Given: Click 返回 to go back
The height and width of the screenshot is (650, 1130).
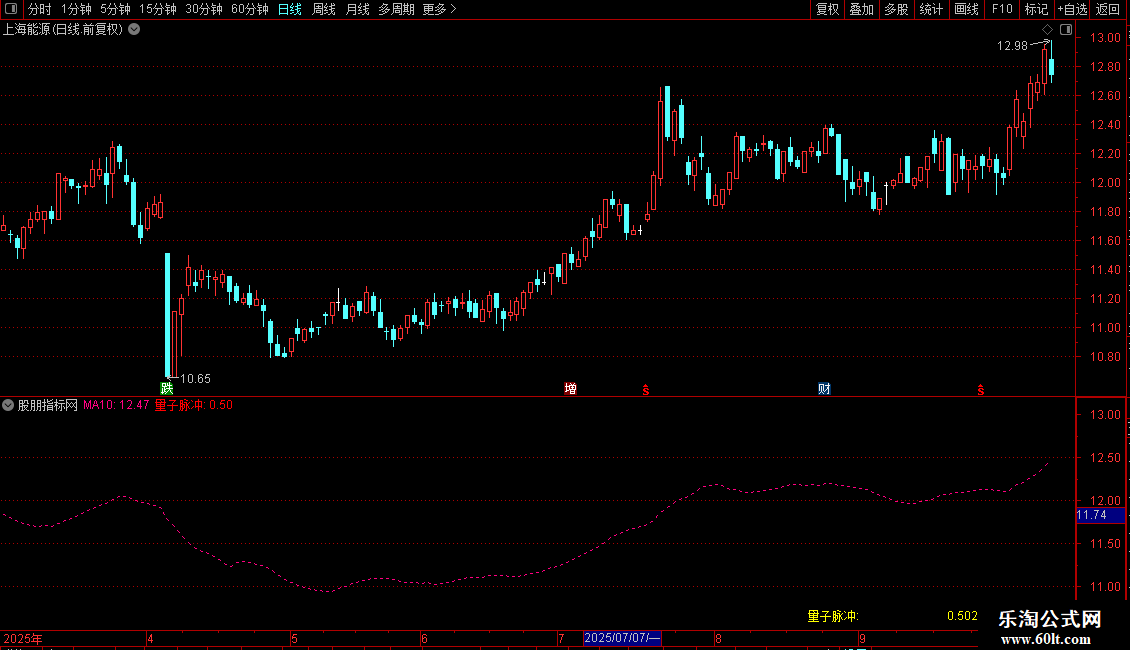Looking at the screenshot, I should [1108, 9].
